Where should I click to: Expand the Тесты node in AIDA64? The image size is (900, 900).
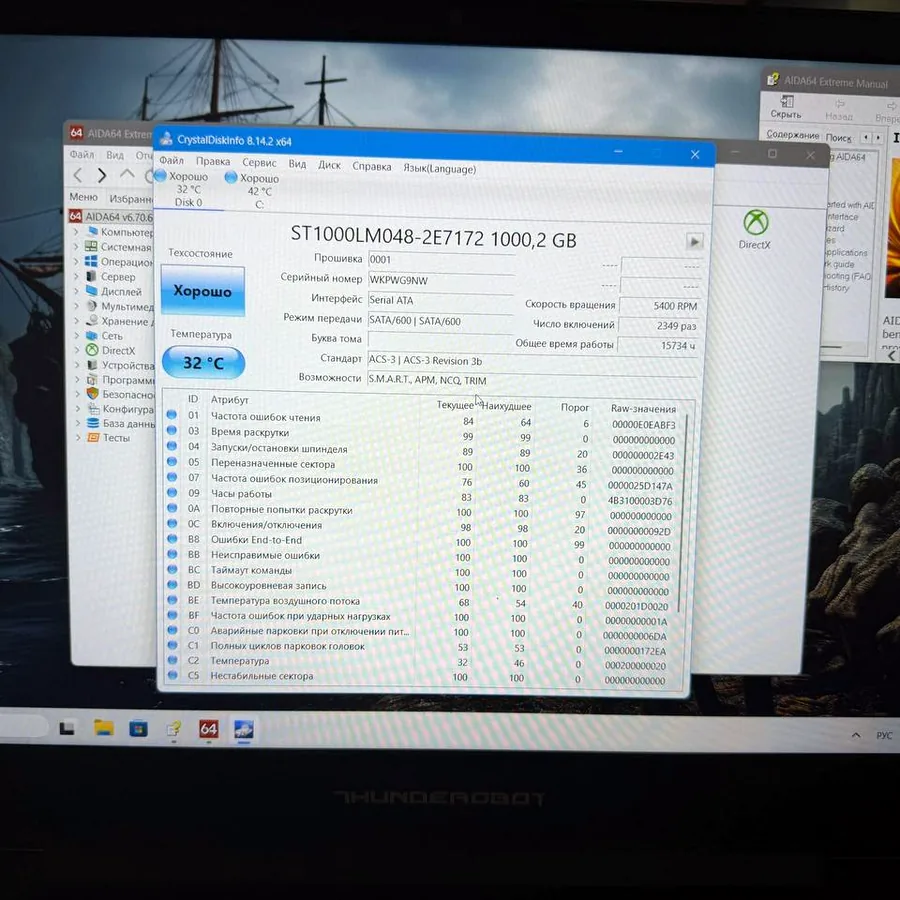pos(77,437)
